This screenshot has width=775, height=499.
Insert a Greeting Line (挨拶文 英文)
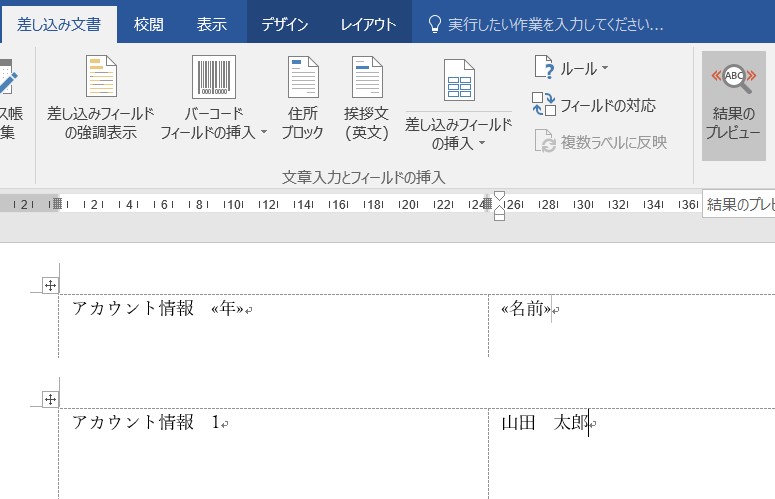pyautogui.click(x=366, y=98)
